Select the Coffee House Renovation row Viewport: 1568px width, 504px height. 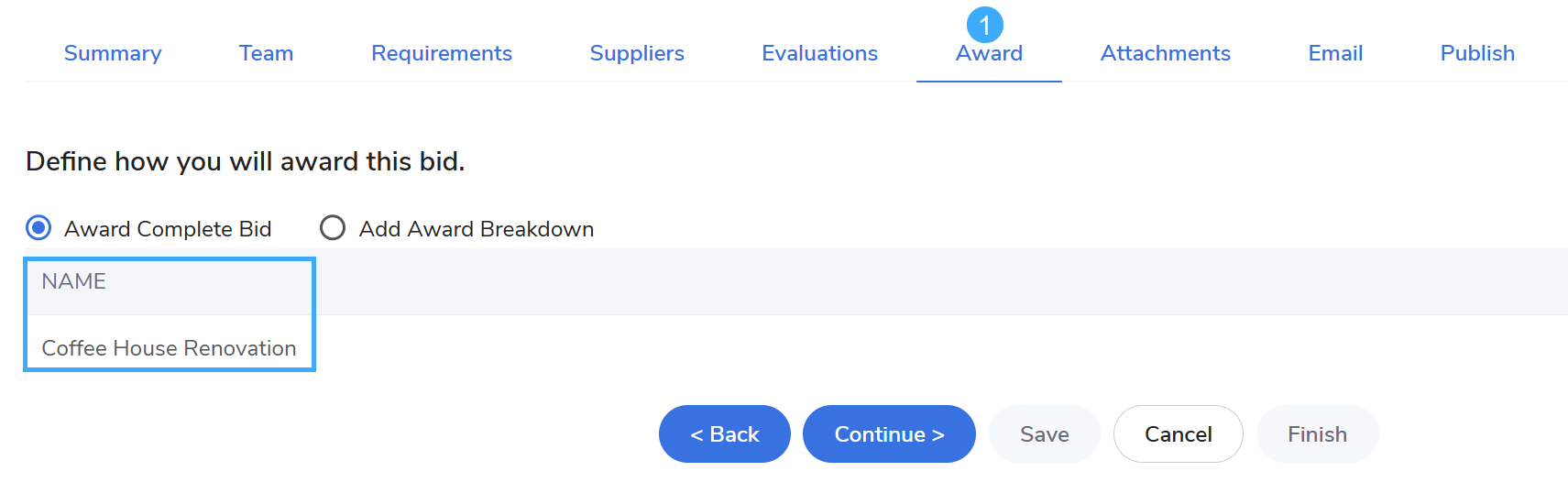[x=170, y=348]
